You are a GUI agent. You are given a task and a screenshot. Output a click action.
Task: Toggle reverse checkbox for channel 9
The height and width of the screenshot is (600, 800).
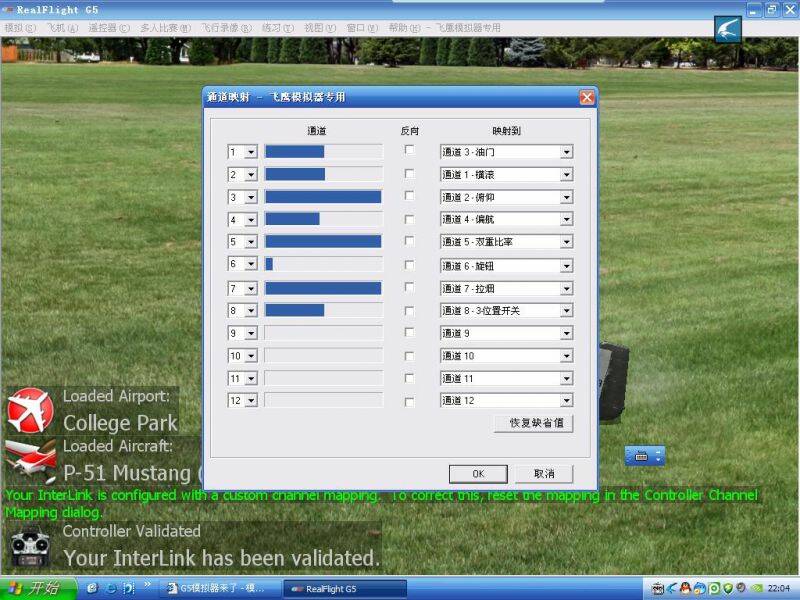[x=409, y=332]
